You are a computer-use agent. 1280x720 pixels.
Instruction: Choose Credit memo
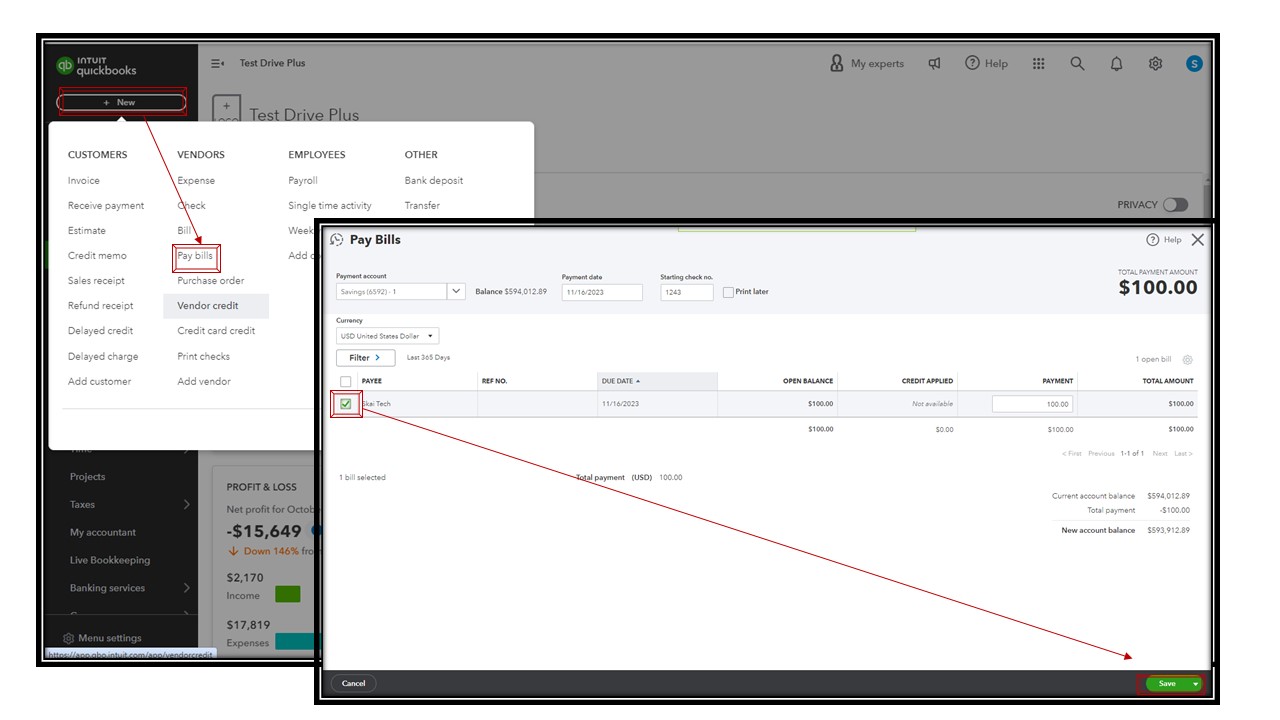97,256
